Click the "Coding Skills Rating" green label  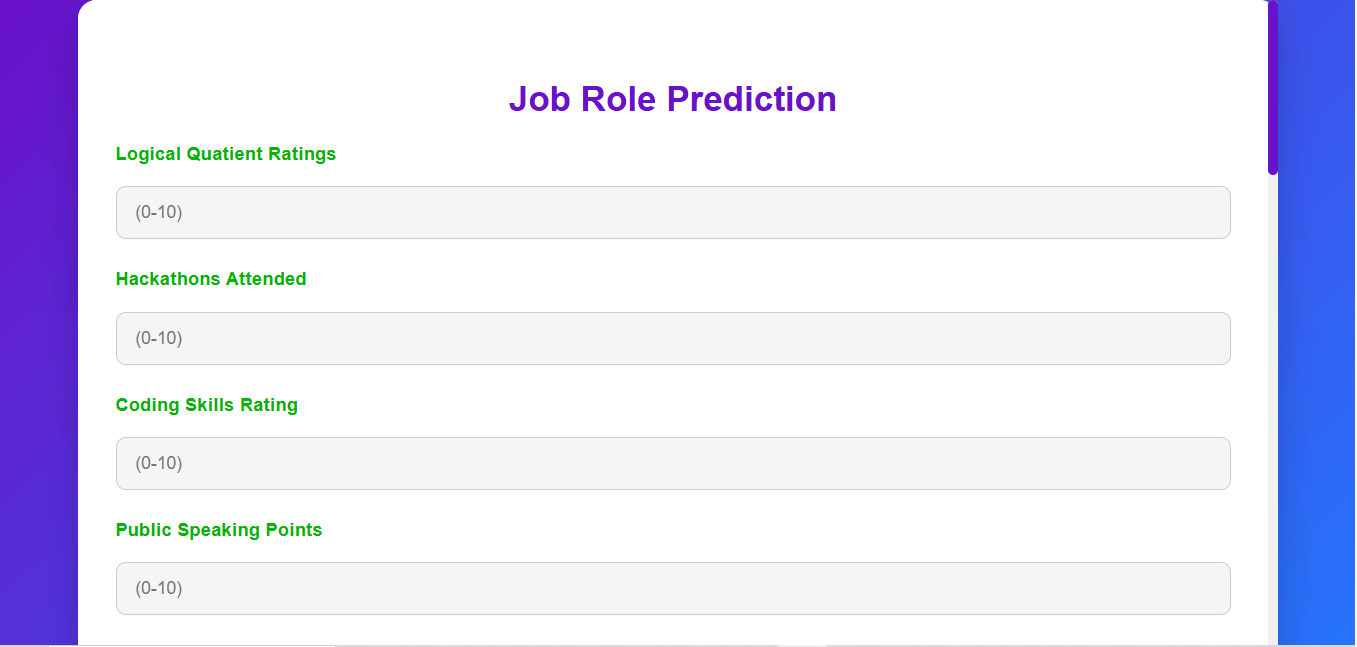(x=207, y=405)
